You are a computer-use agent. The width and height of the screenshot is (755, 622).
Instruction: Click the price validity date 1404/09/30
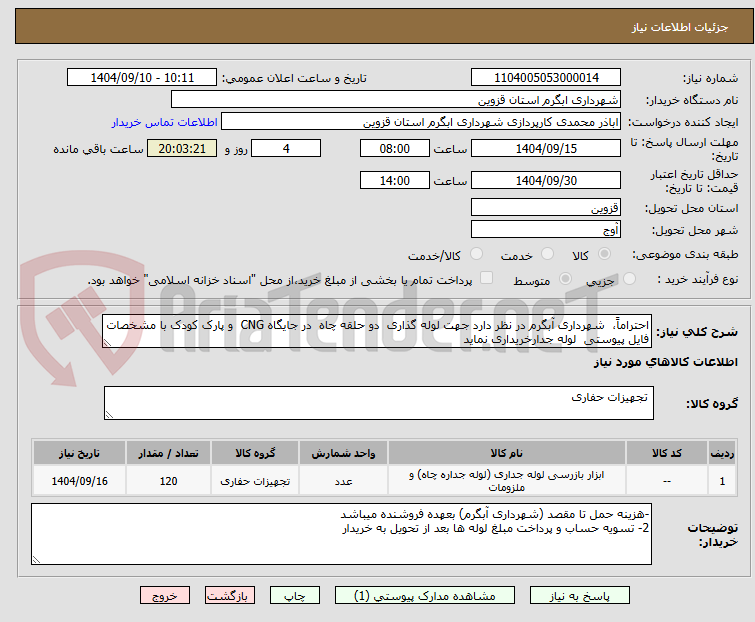pyautogui.click(x=546, y=181)
